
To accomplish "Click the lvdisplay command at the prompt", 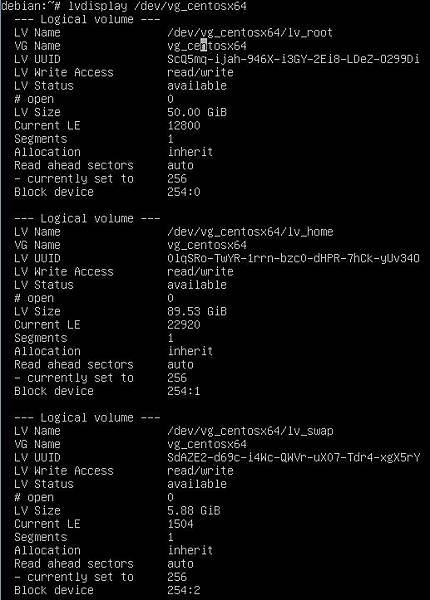I will [x=158, y=7].
